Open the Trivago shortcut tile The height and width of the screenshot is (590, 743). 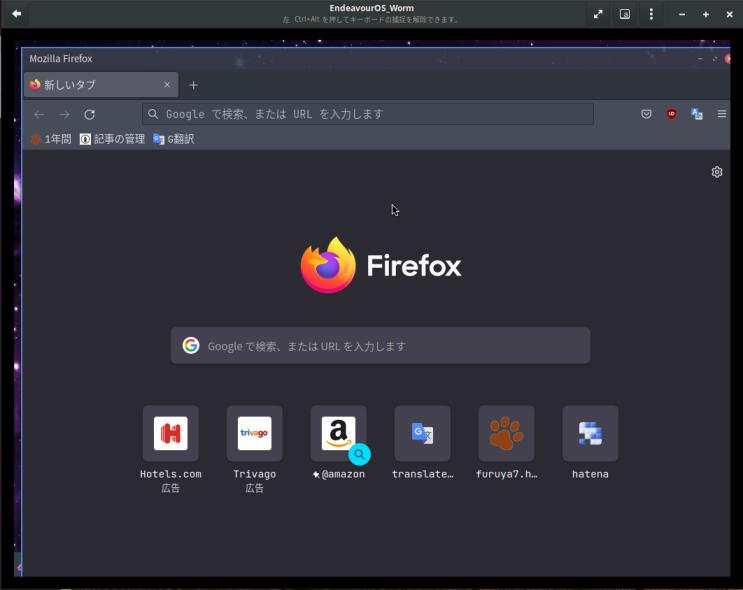(254, 433)
